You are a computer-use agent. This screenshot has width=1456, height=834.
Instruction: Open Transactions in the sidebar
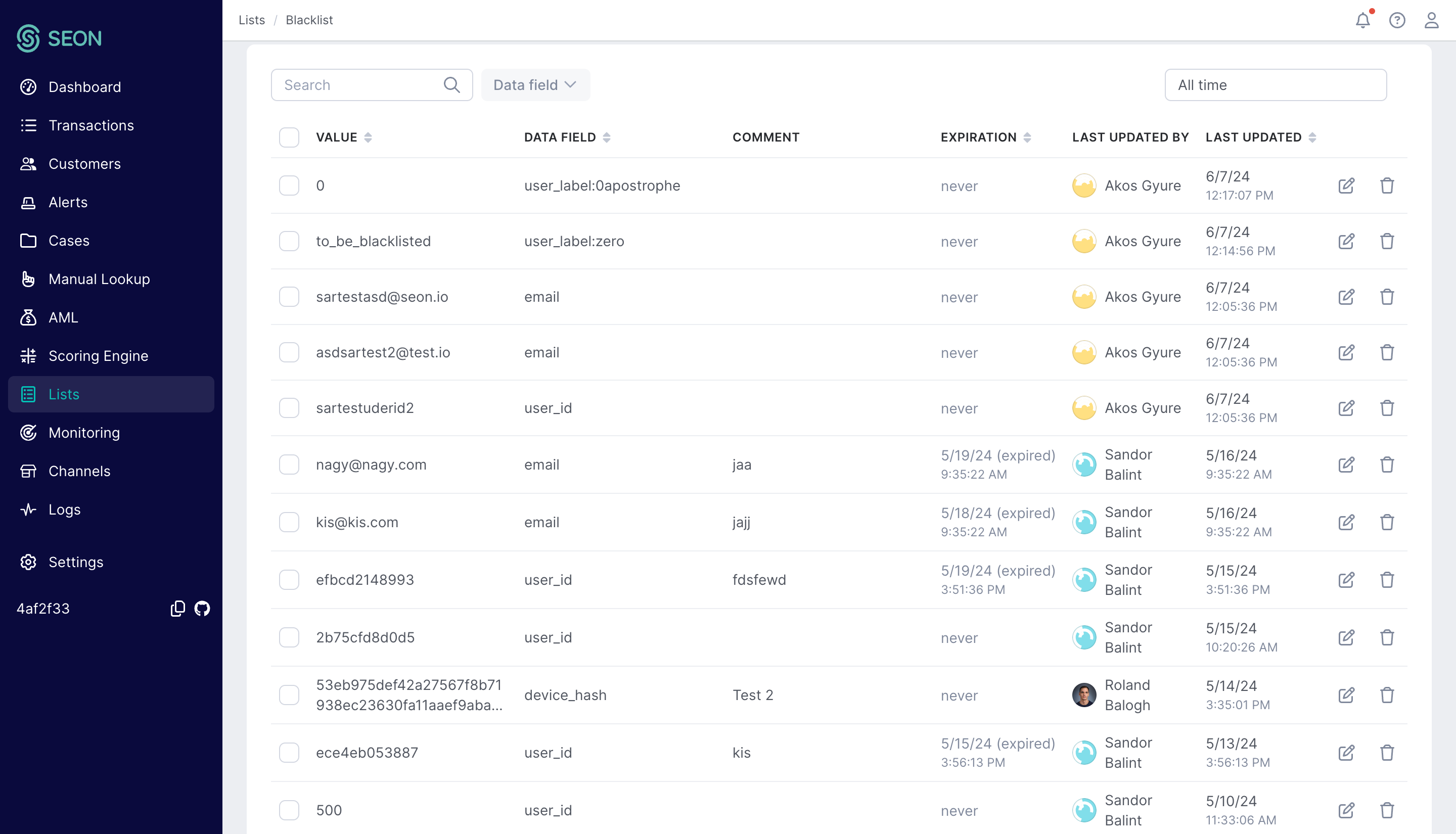(111, 125)
